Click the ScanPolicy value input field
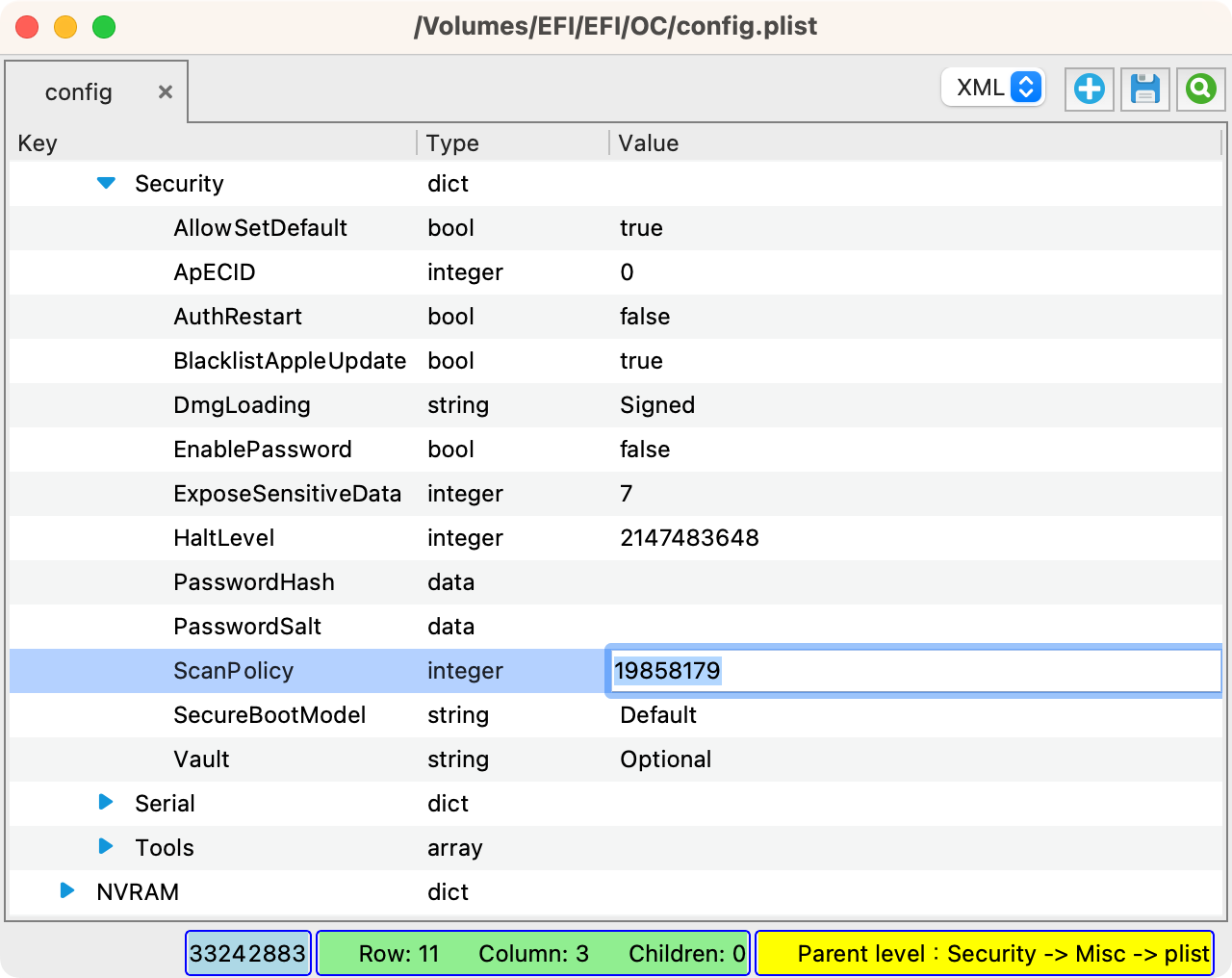Image resolution: width=1232 pixels, height=978 pixels. (914, 671)
